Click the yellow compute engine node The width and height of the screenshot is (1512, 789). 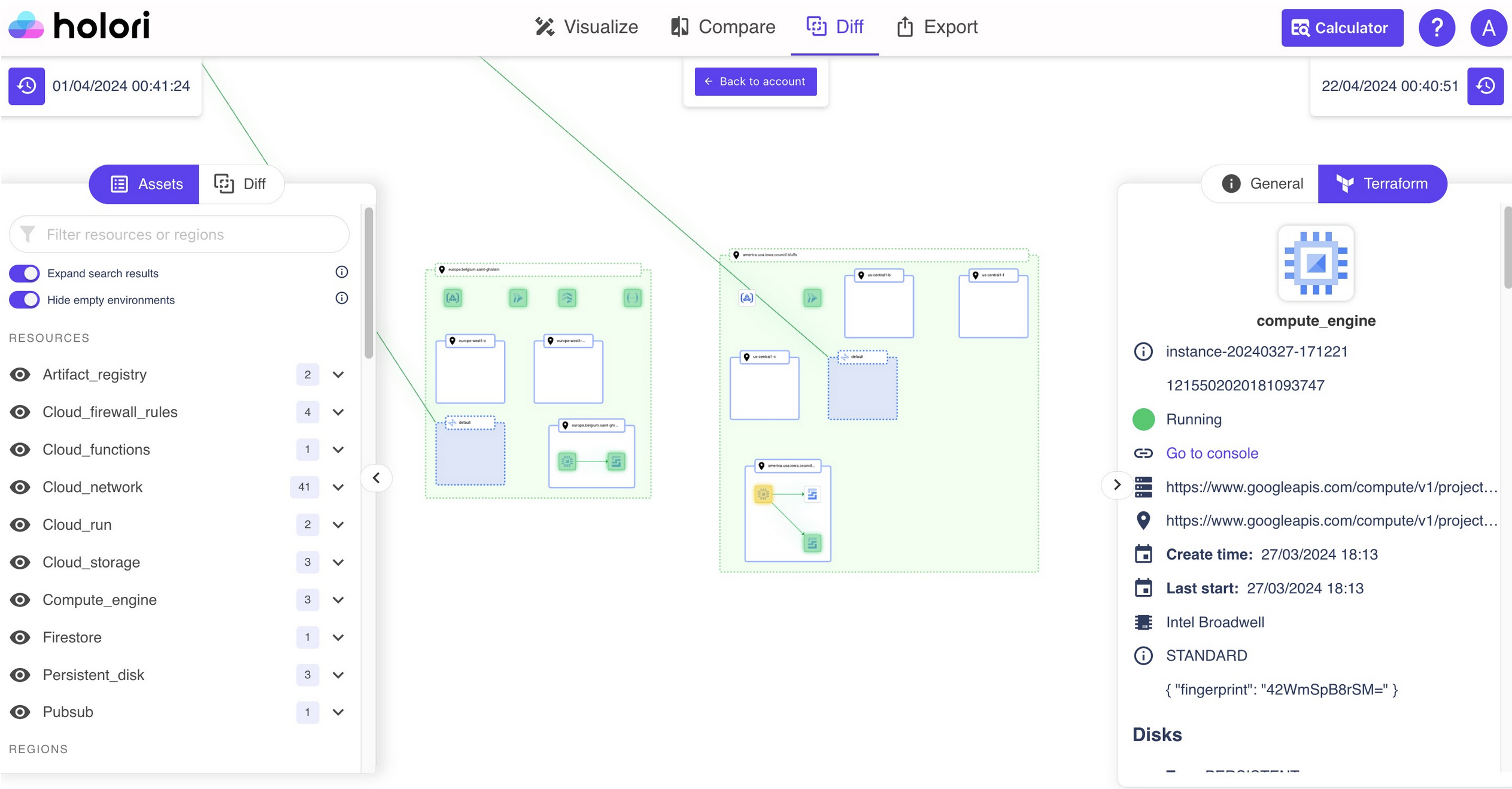(763, 494)
